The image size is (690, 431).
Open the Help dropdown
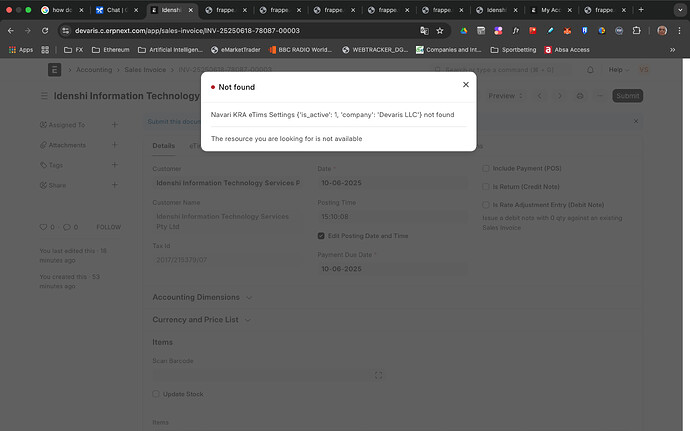point(618,70)
